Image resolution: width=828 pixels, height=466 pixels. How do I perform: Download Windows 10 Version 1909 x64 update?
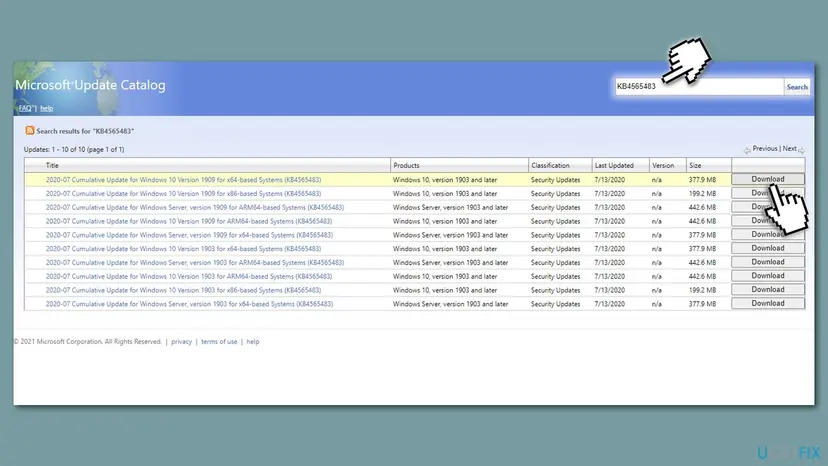click(768, 179)
